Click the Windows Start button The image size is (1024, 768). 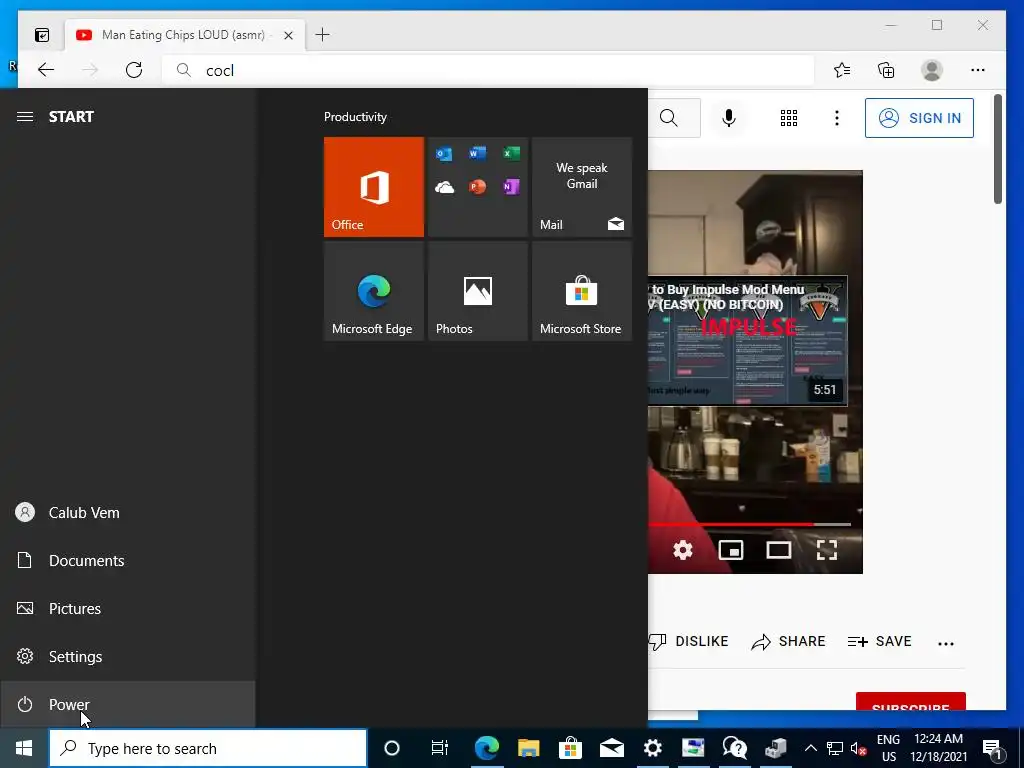24,748
